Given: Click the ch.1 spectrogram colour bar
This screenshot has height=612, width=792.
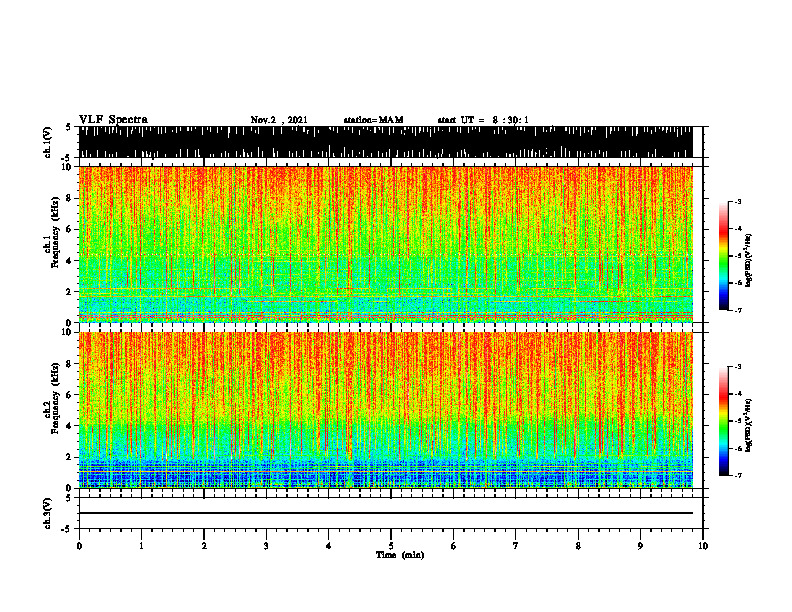Looking at the screenshot, I should pyautogui.click(x=724, y=256).
